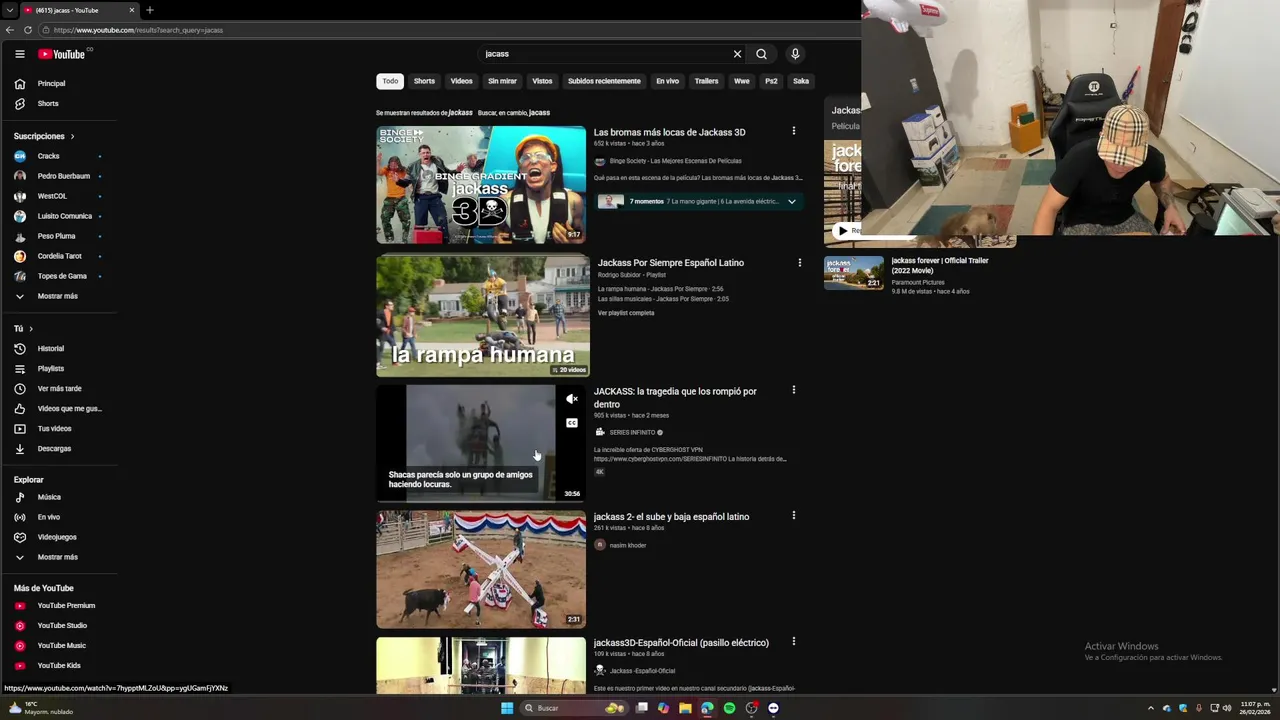Open the nasim khoder channel link
This screenshot has width=1280, height=720.
(x=628, y=546)
